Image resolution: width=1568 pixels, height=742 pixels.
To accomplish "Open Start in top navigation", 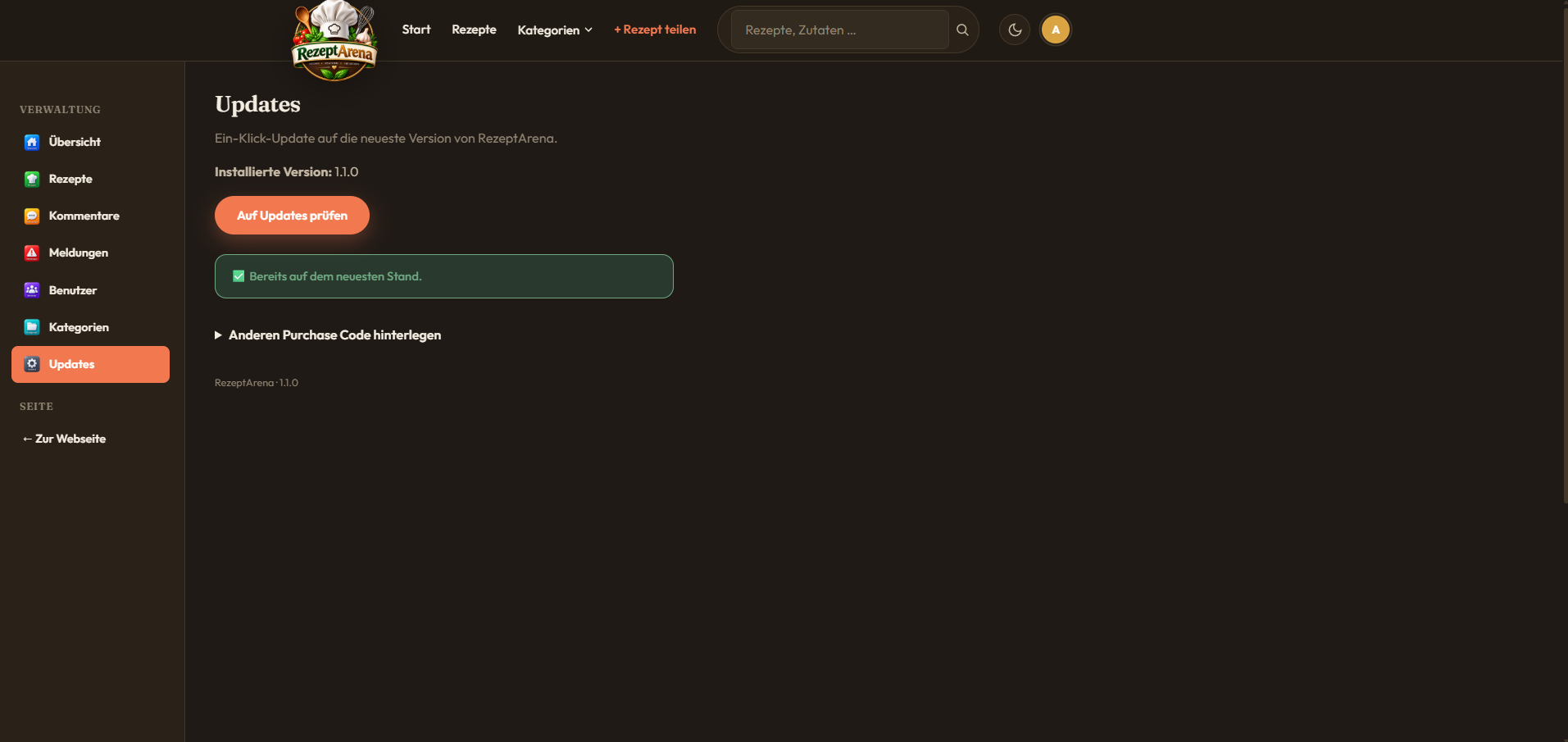I will click(416, 30).
